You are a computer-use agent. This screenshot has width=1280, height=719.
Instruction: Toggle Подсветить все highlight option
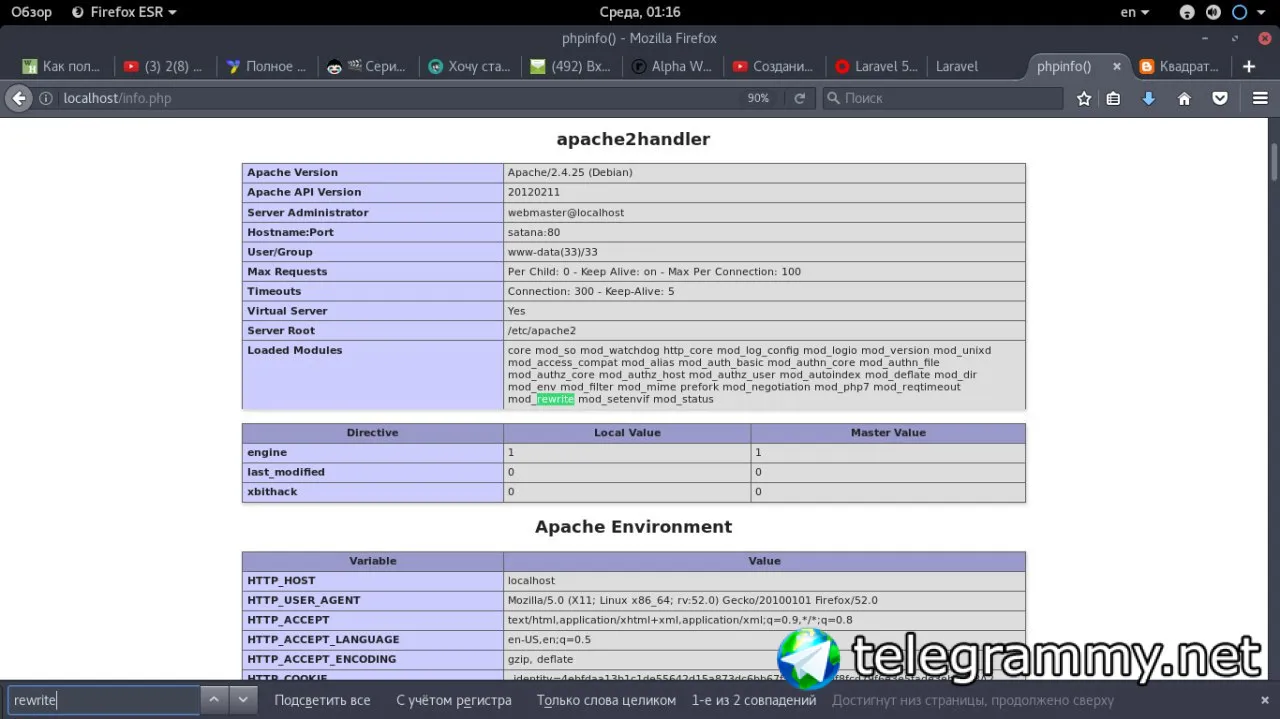point(322,700)
